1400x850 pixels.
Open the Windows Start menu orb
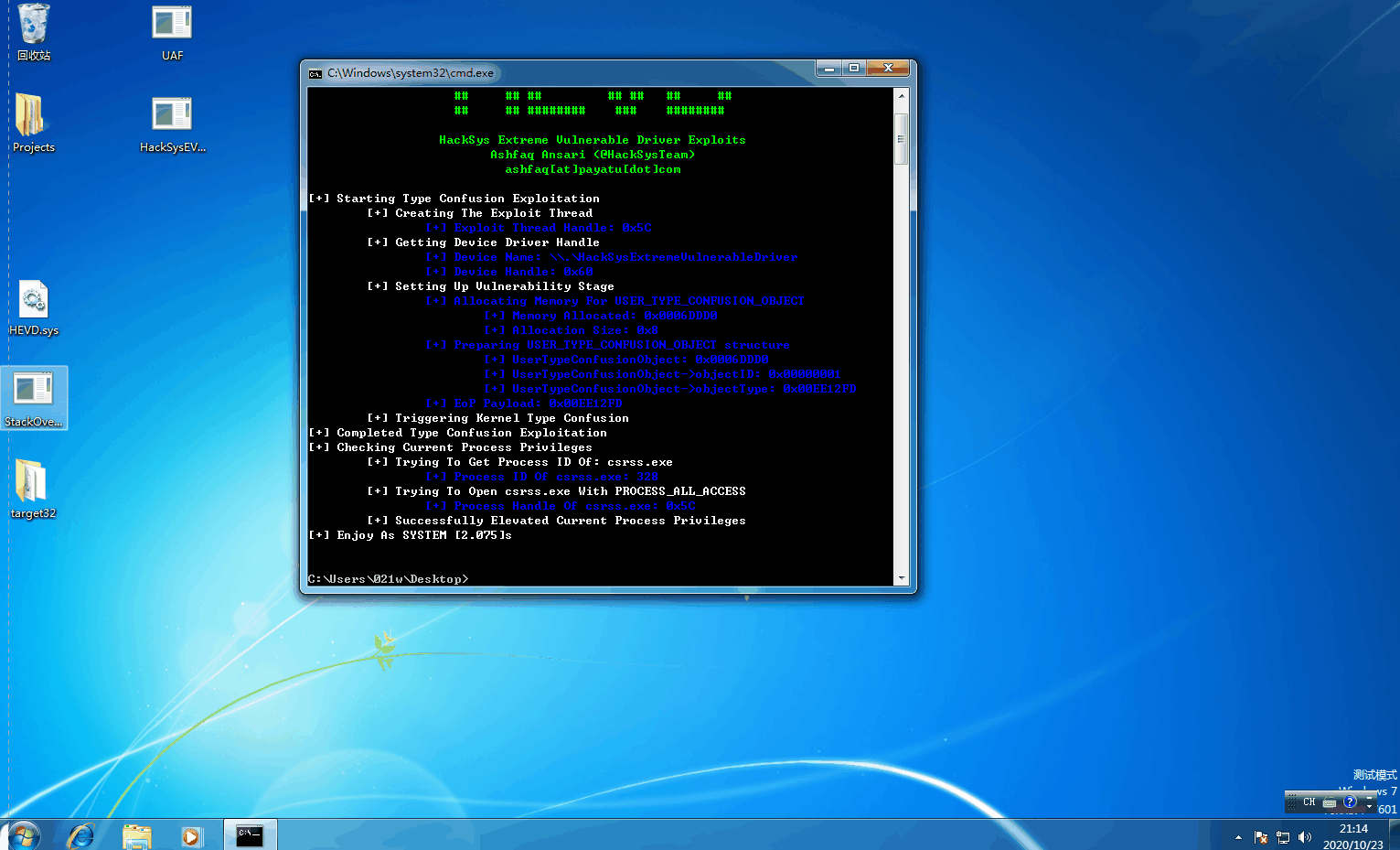(24, 835)
